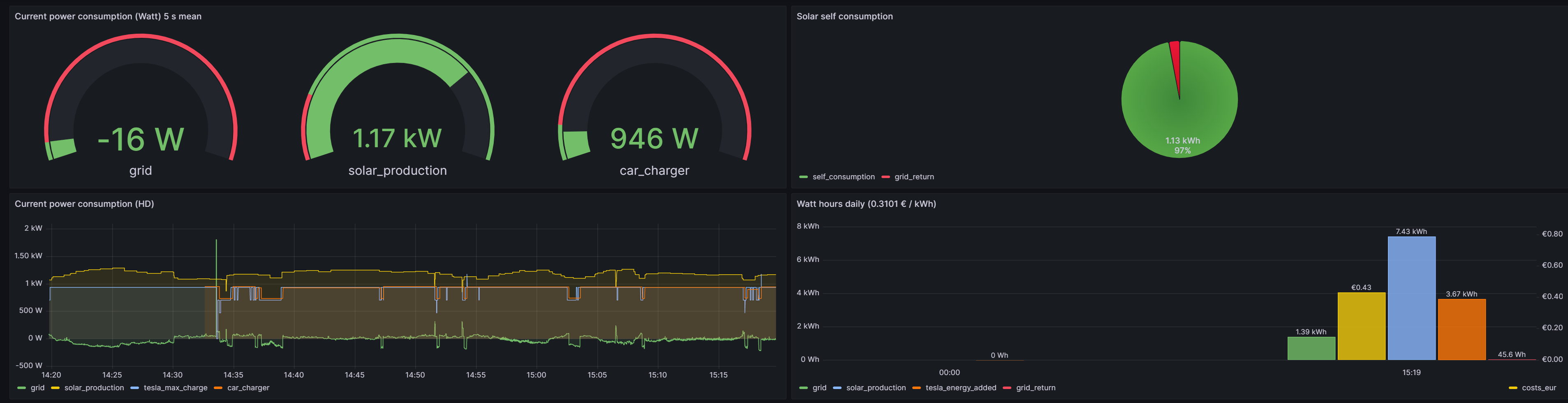Toggle car_charger series in HD chart legend

tap(248, 388)
